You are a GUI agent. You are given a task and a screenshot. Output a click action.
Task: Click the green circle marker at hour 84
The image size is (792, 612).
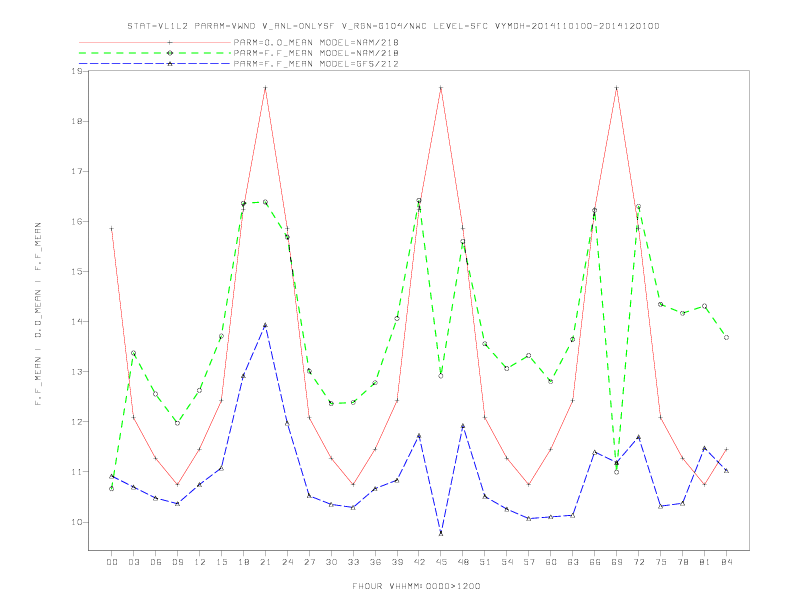click(726, 337)
